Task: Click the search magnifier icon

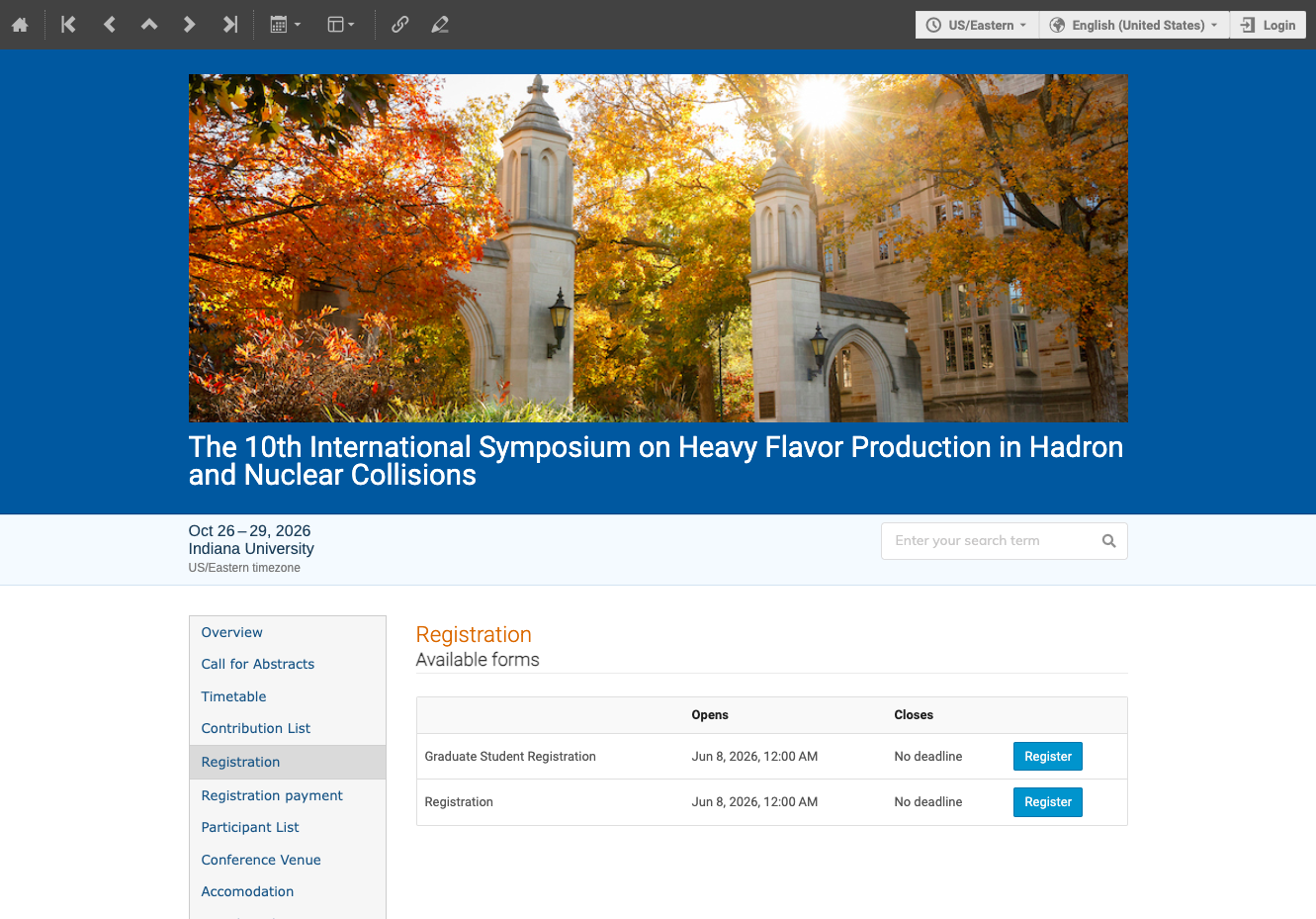Action: (x=1108, y=541)
